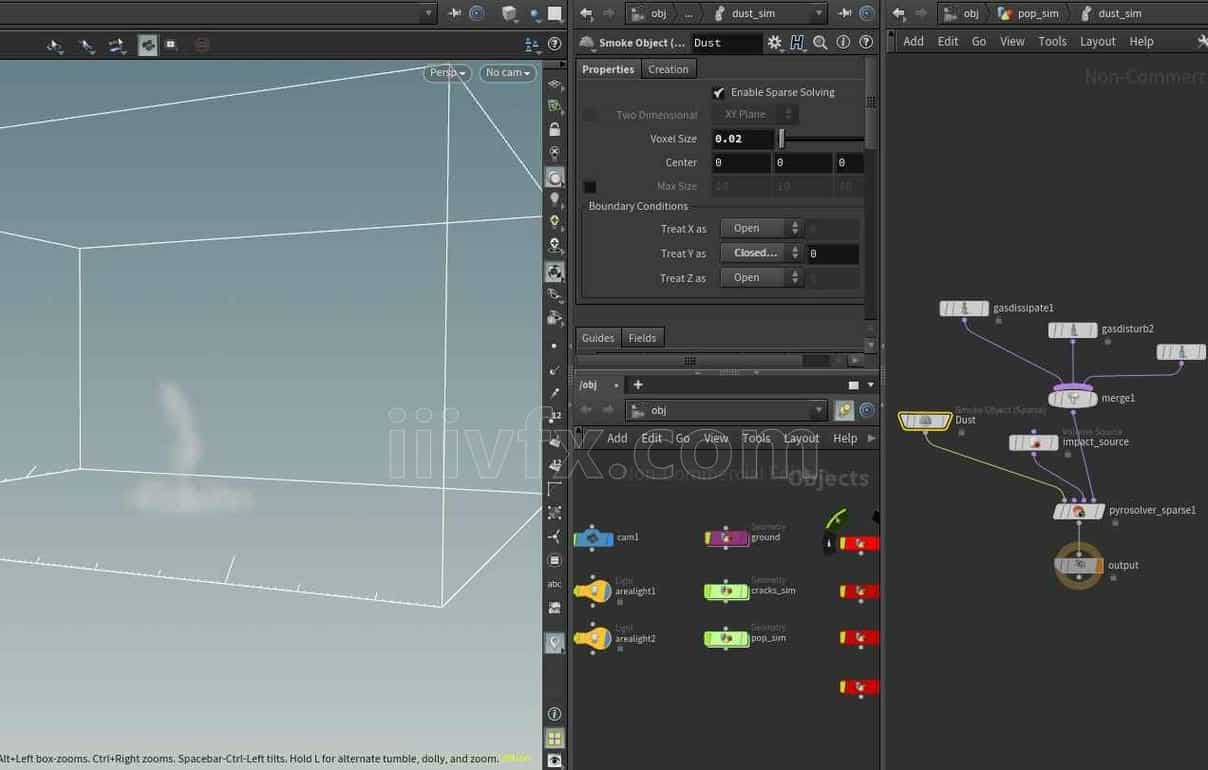Screen dimensions: 1208x770
Task: Toggle the yellow pin icon in lower network pane
Action: (844, 410)
